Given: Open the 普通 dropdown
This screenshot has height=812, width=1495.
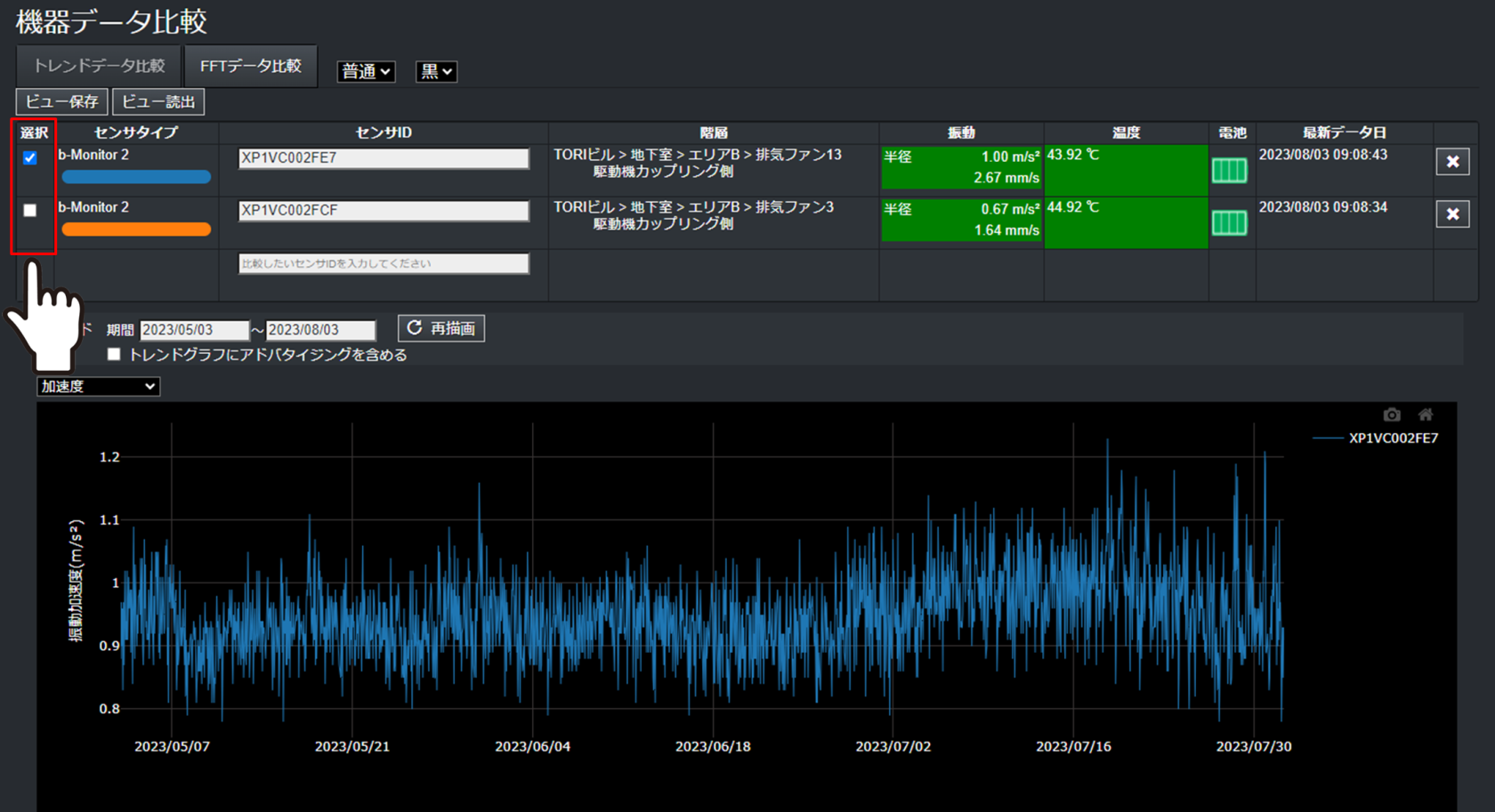Looking at the screenshot, I should click(x=366, y=71).
